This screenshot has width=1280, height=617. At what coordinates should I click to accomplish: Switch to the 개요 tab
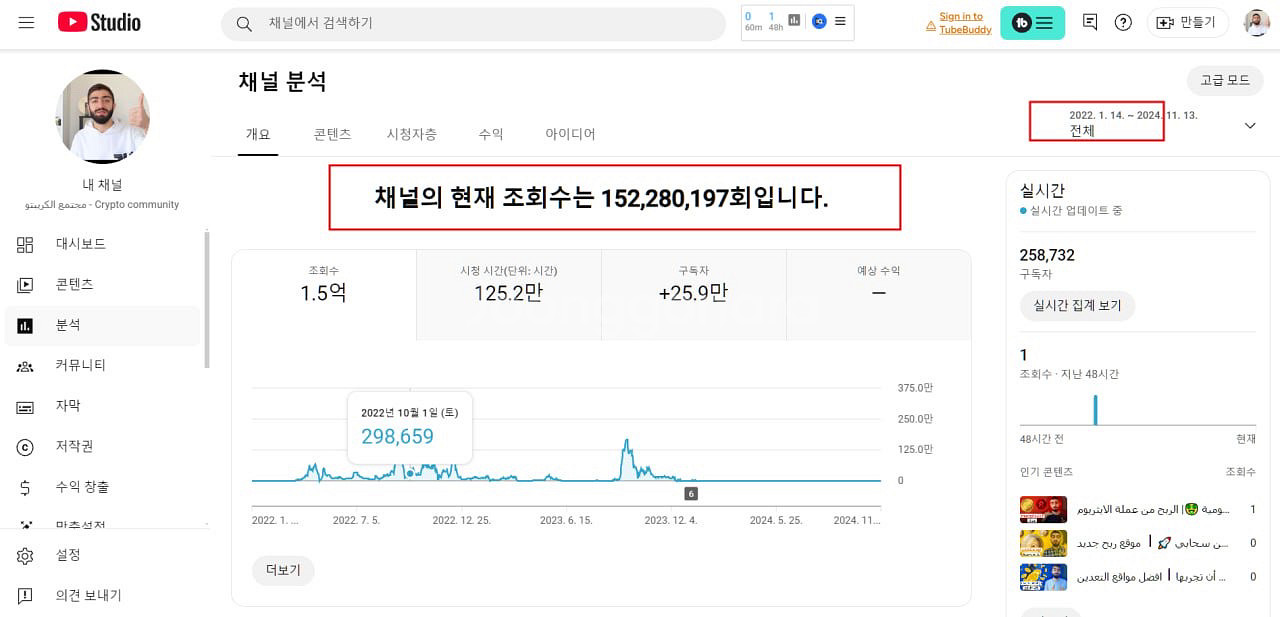pos(258,134)
